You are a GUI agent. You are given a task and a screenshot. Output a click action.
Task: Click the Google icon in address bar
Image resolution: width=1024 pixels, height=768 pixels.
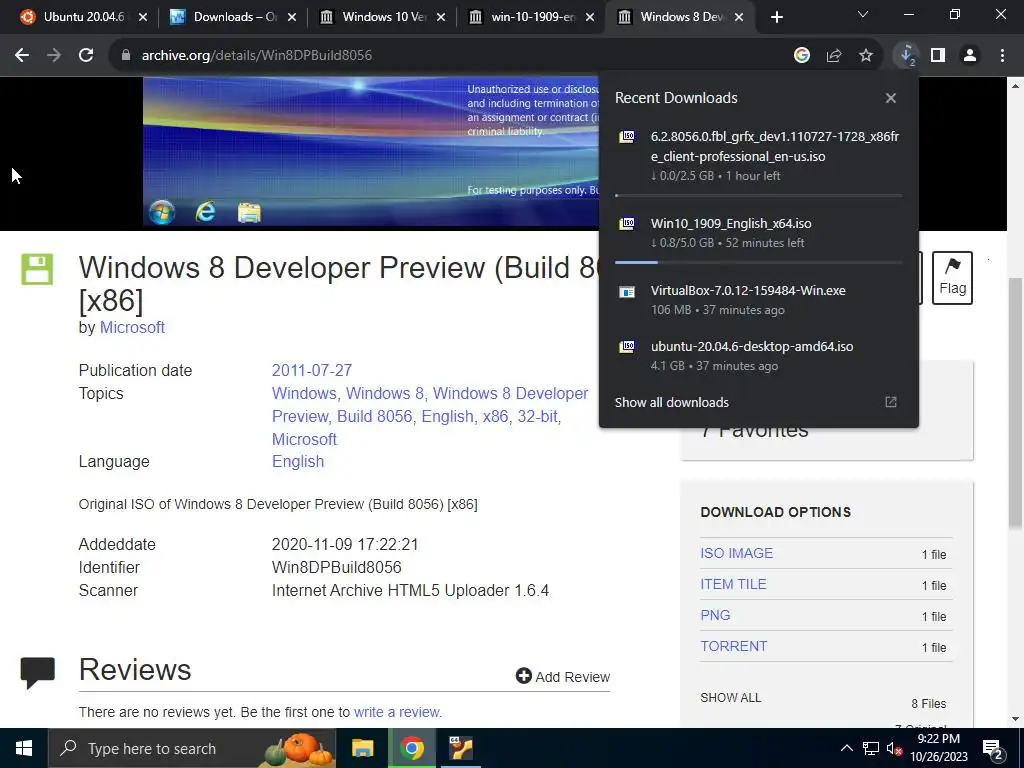[x=802, y=56]
